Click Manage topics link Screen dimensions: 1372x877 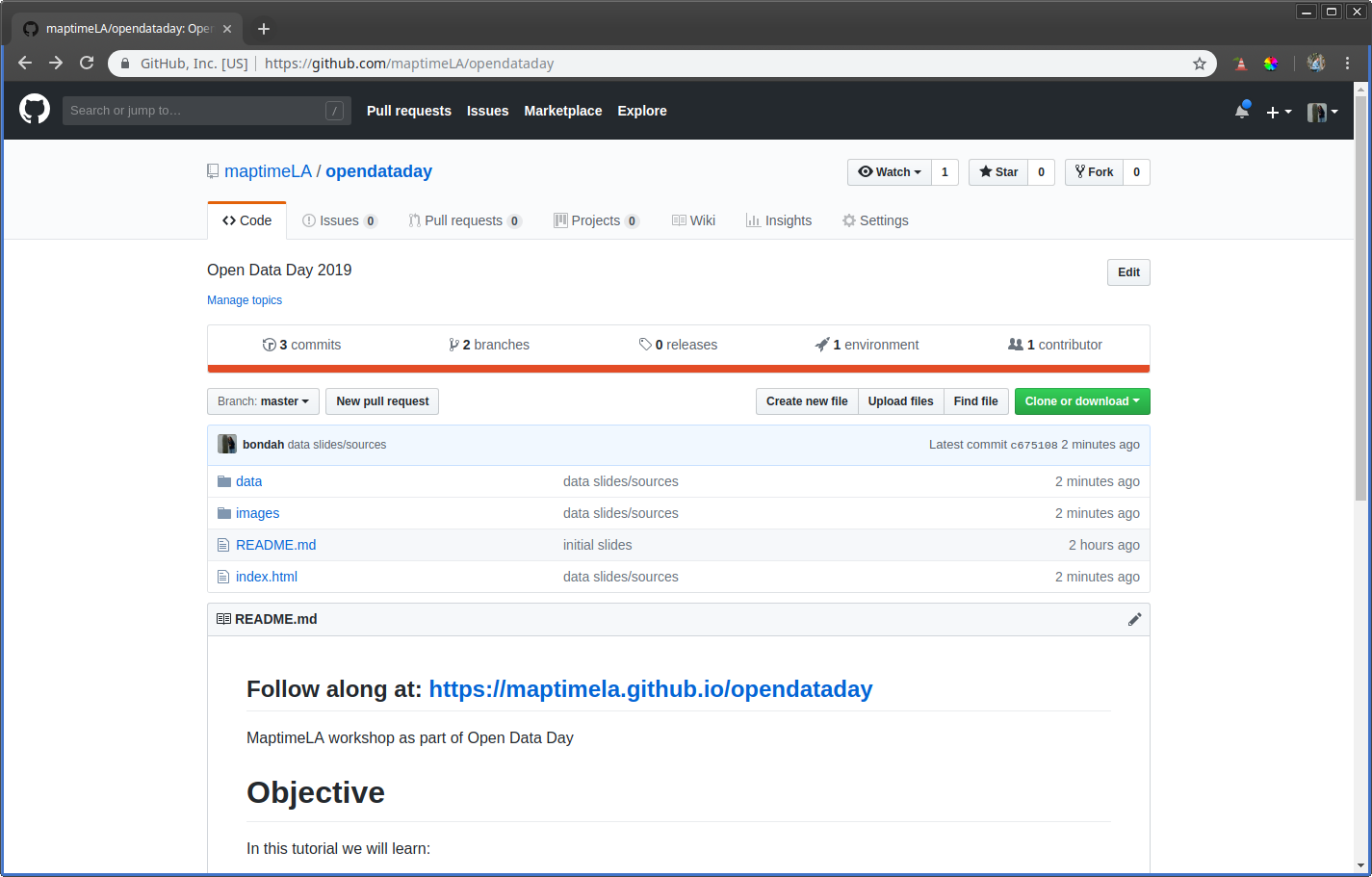pyautogui.click(x=245, y=300)
